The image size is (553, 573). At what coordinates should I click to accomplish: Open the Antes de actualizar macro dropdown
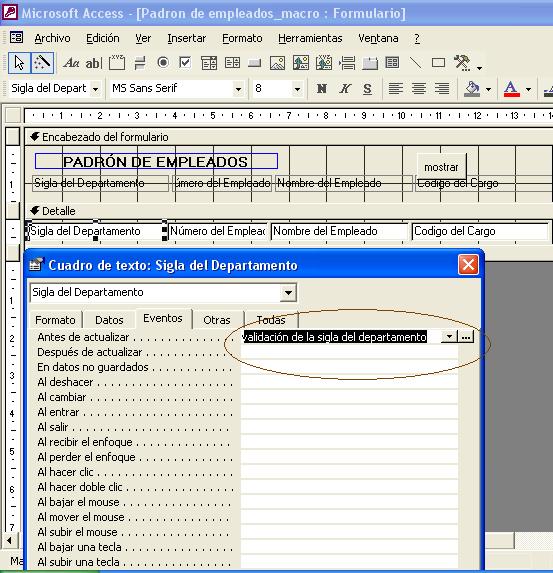pyautogui.click(x=449, y=337)
